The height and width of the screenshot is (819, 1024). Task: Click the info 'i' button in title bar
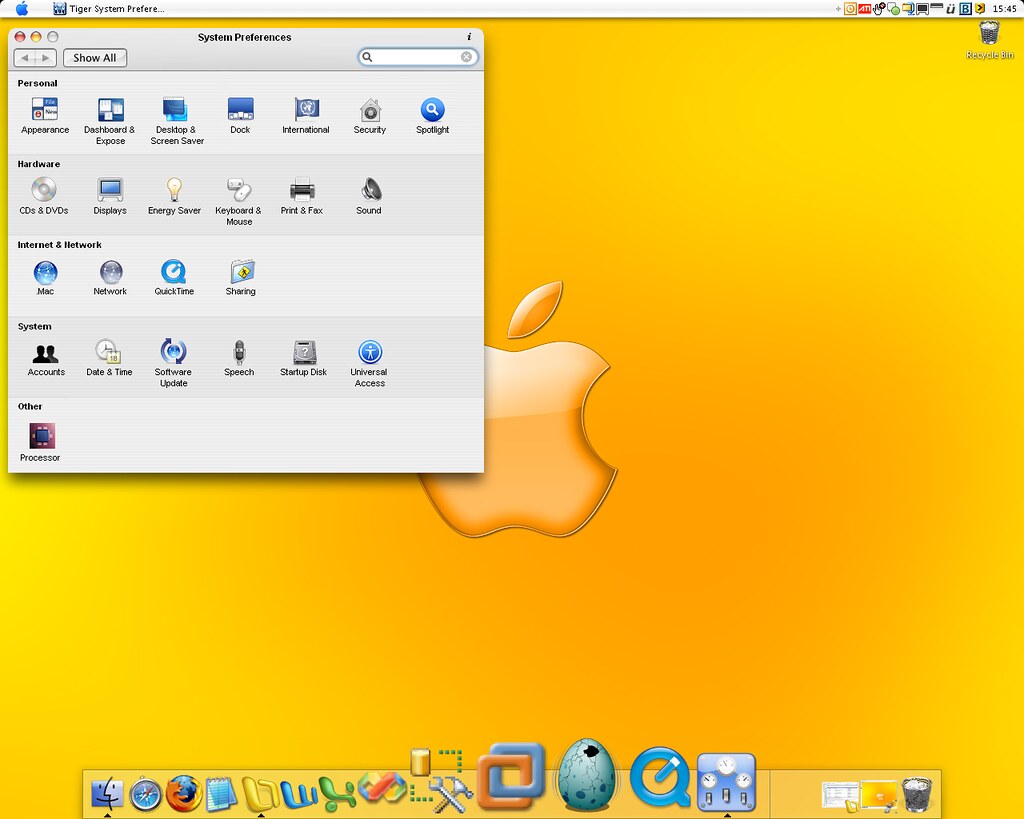tap(469, 37)
